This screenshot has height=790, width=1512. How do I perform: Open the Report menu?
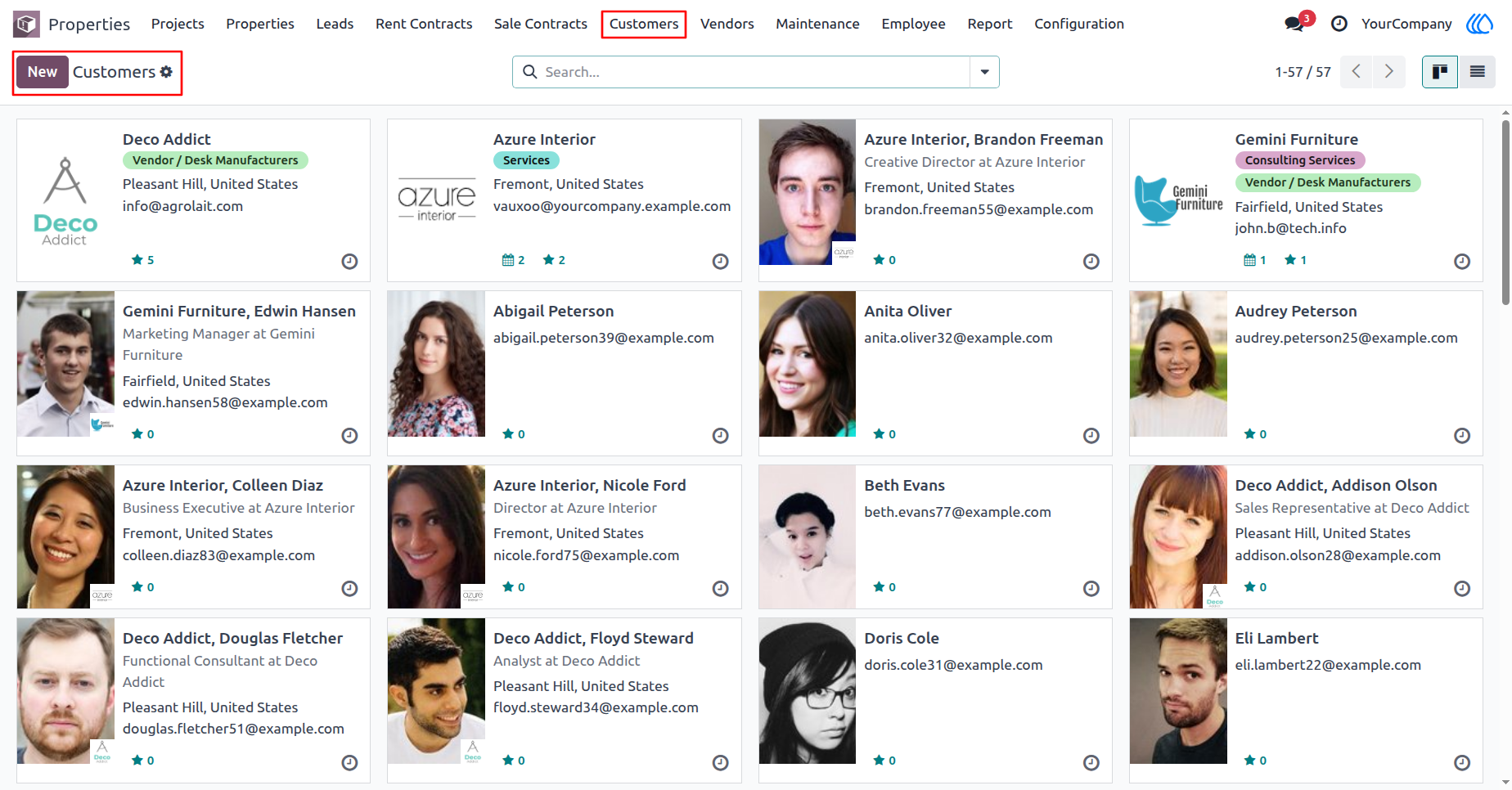989,24
